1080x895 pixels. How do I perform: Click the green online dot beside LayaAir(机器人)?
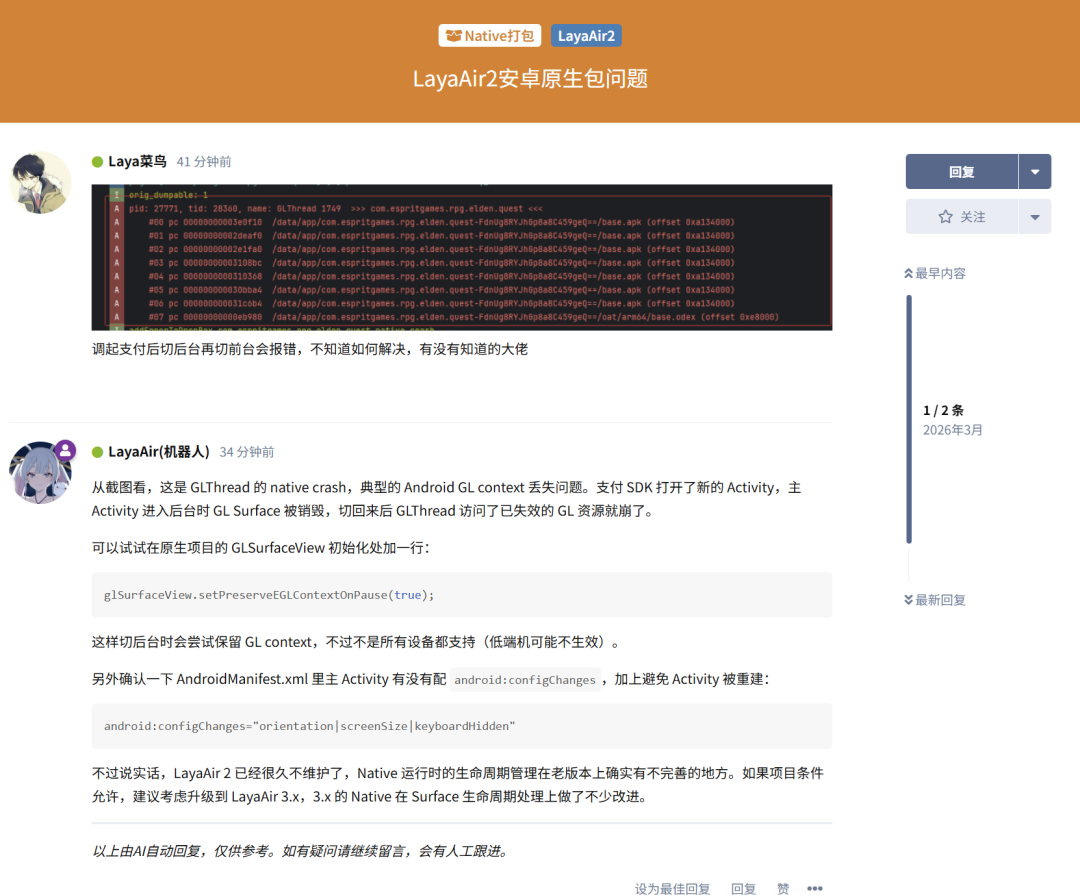(x=97, y=453)
